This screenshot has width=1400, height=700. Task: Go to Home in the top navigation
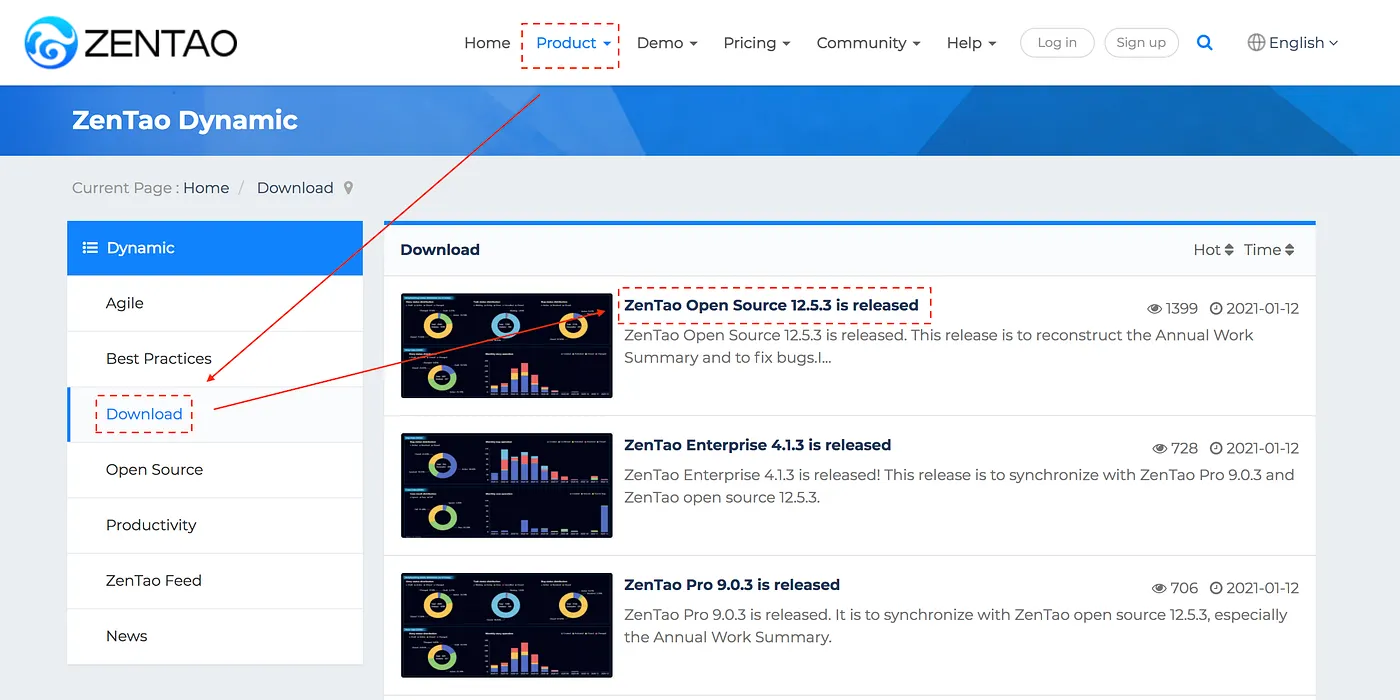pyautogui.click(x=487, y=43)
